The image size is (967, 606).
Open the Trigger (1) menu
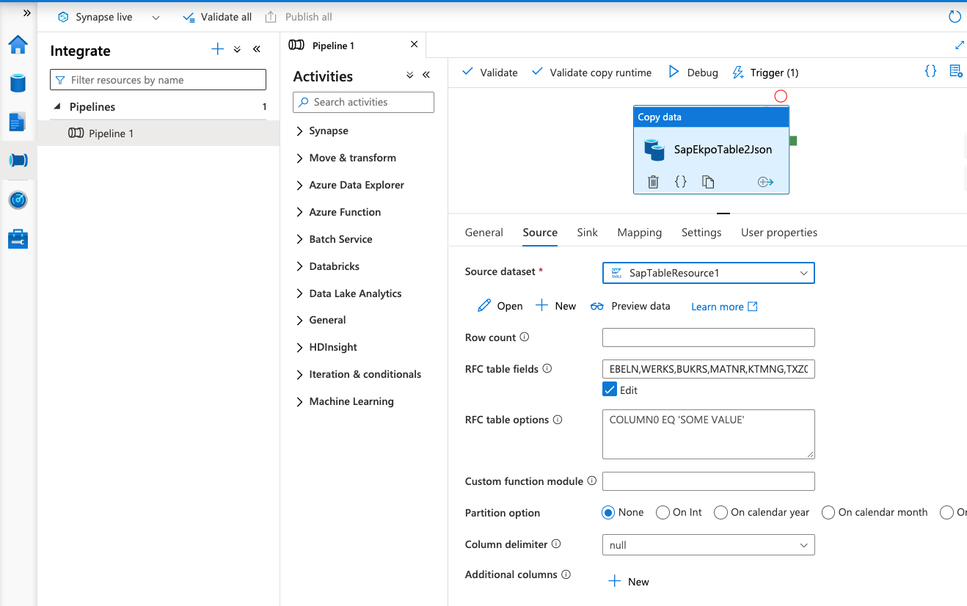[x=765, y=72]
